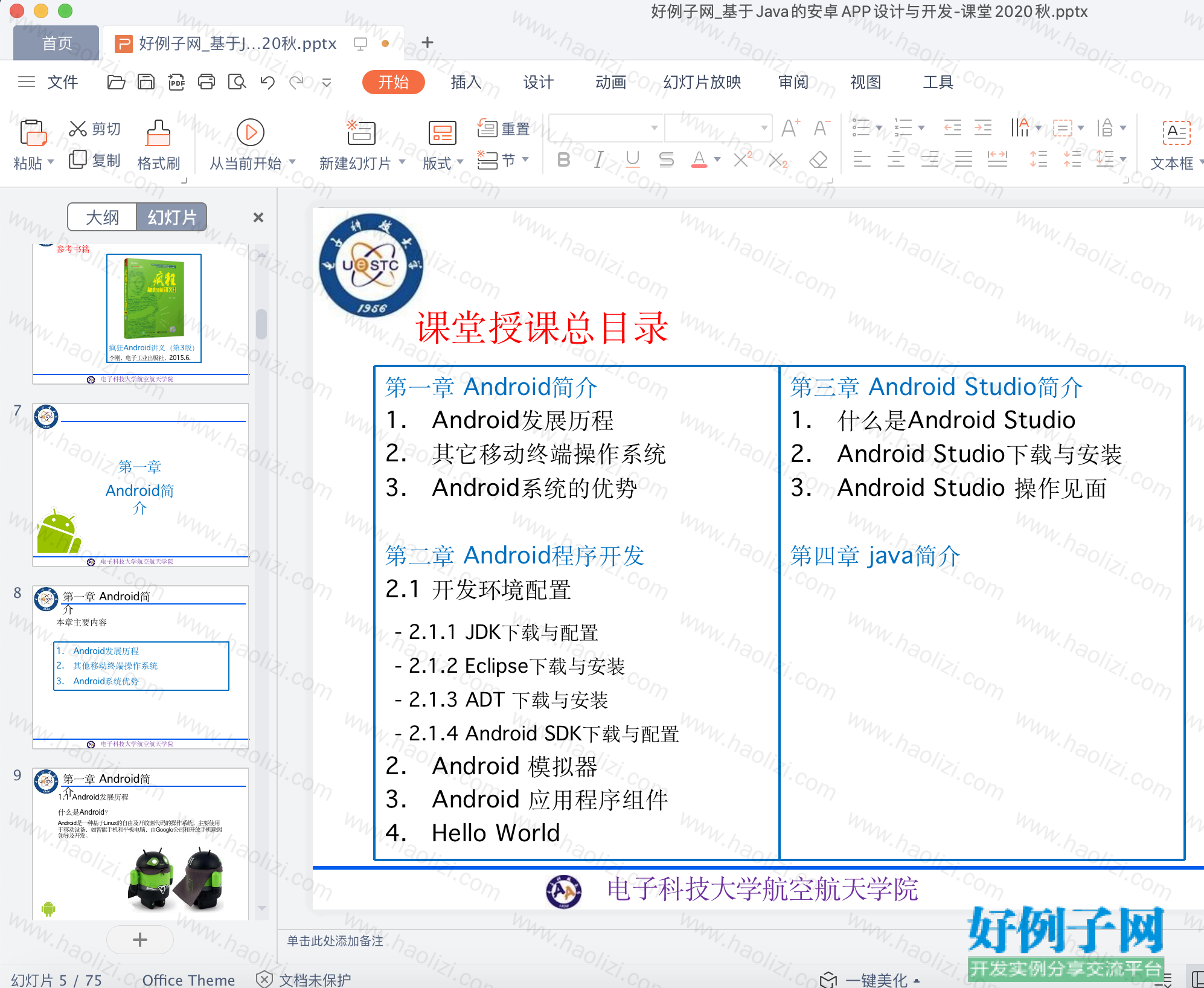Open the font size dropdown
This screenshot has width=1204, height=988.
click(764, 128)
